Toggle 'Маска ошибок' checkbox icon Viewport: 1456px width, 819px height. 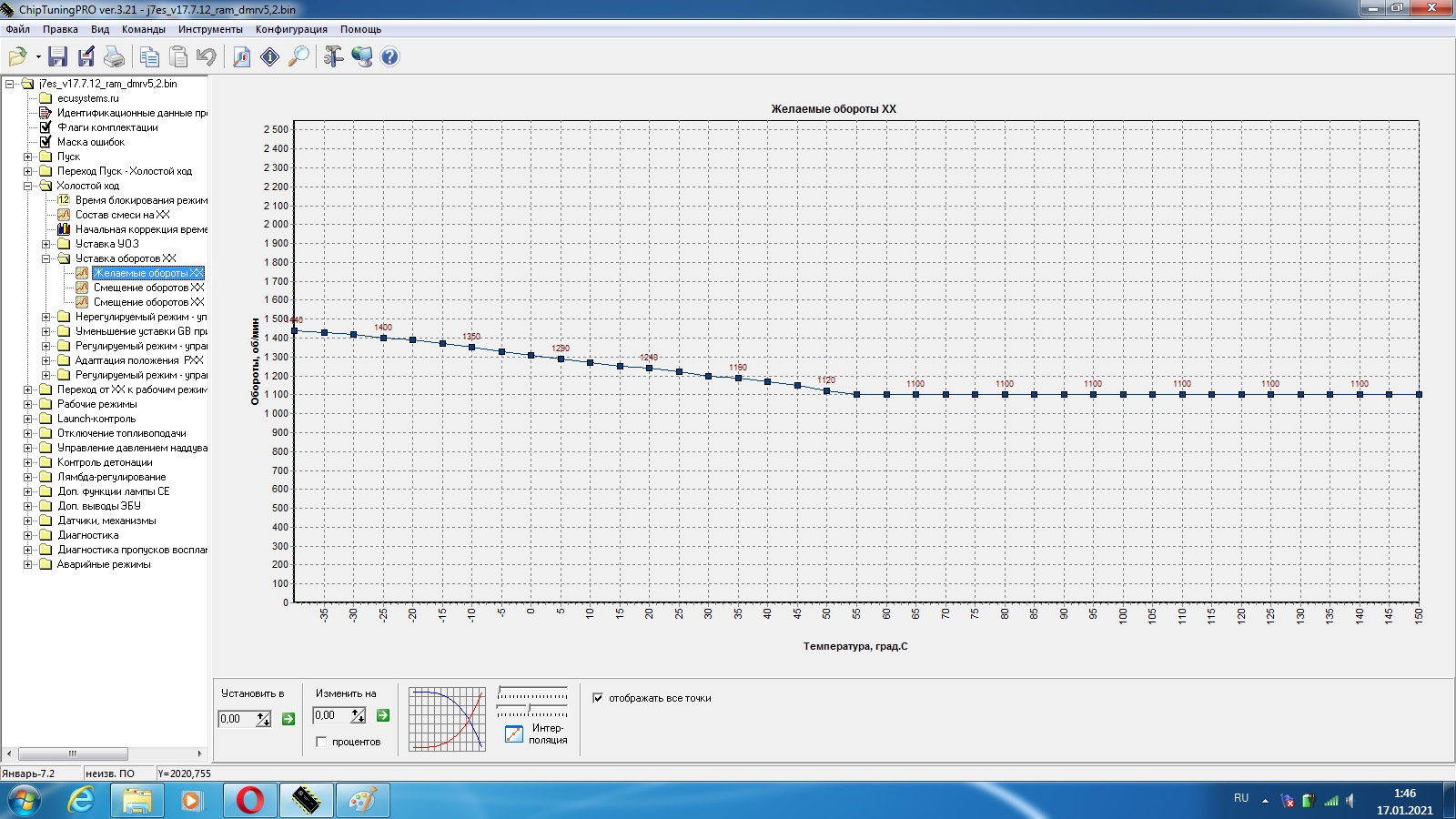[45, 142]
